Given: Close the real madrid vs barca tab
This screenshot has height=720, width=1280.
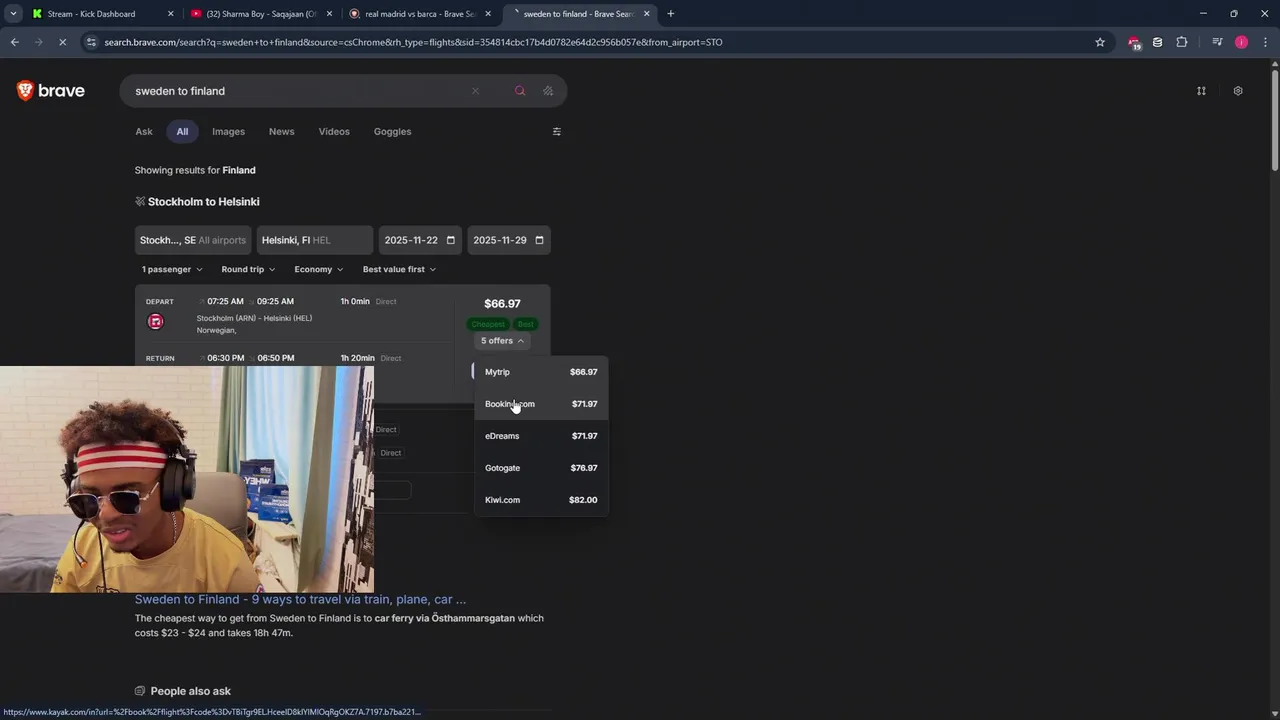Looking at the screenshot, I should click(x=488, y=14).
